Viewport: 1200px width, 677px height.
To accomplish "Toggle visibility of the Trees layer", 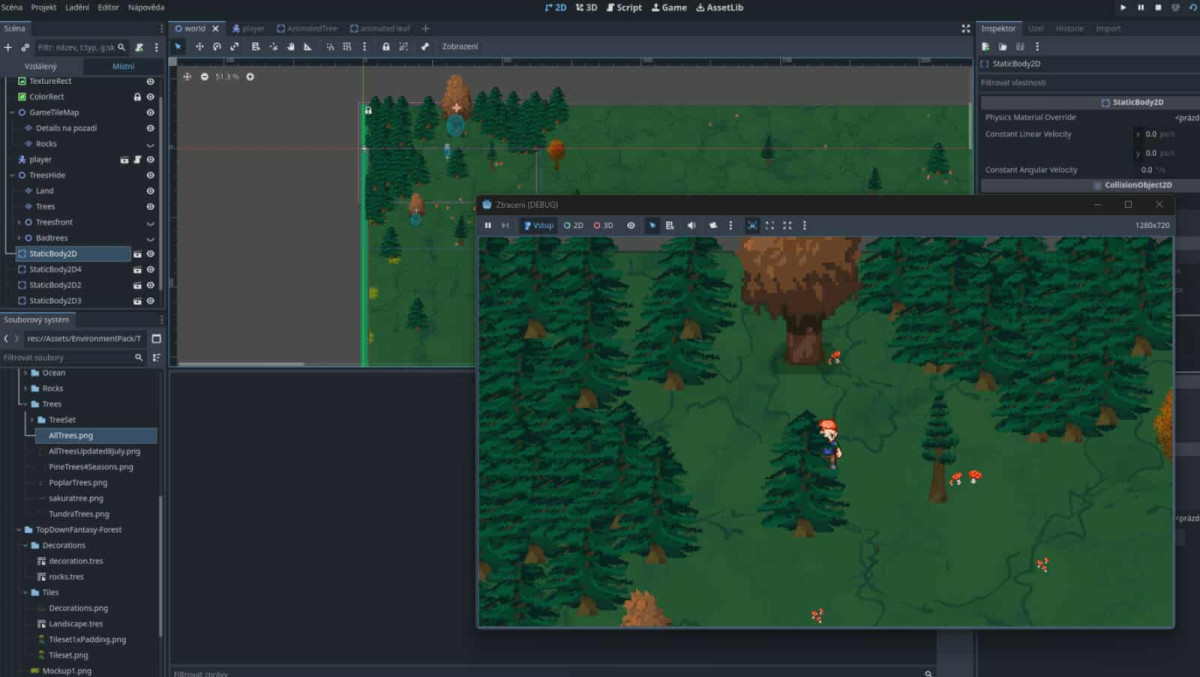I will (x=151, y=207).
